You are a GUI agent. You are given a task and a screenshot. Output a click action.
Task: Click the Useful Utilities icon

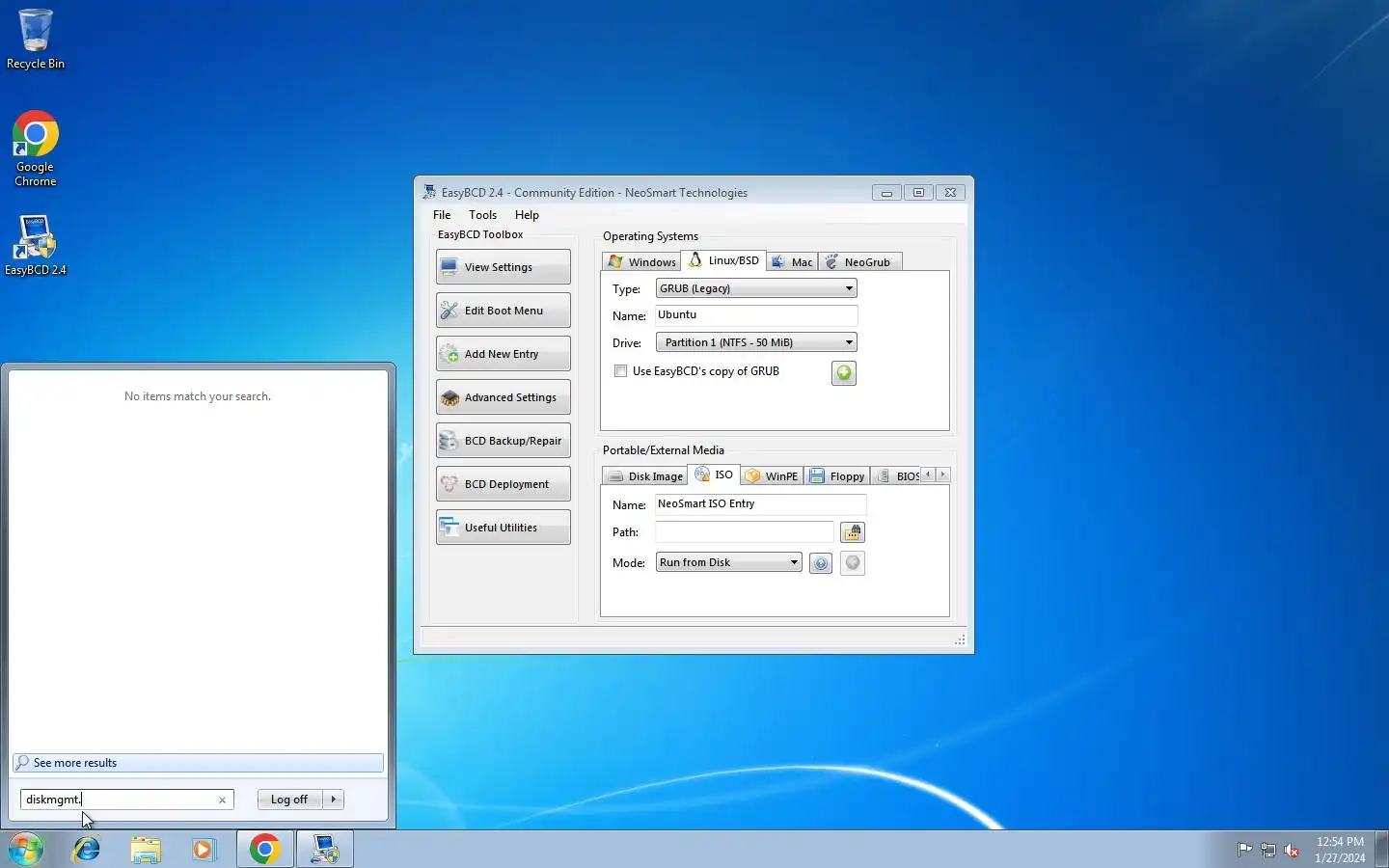click(449, 527)
